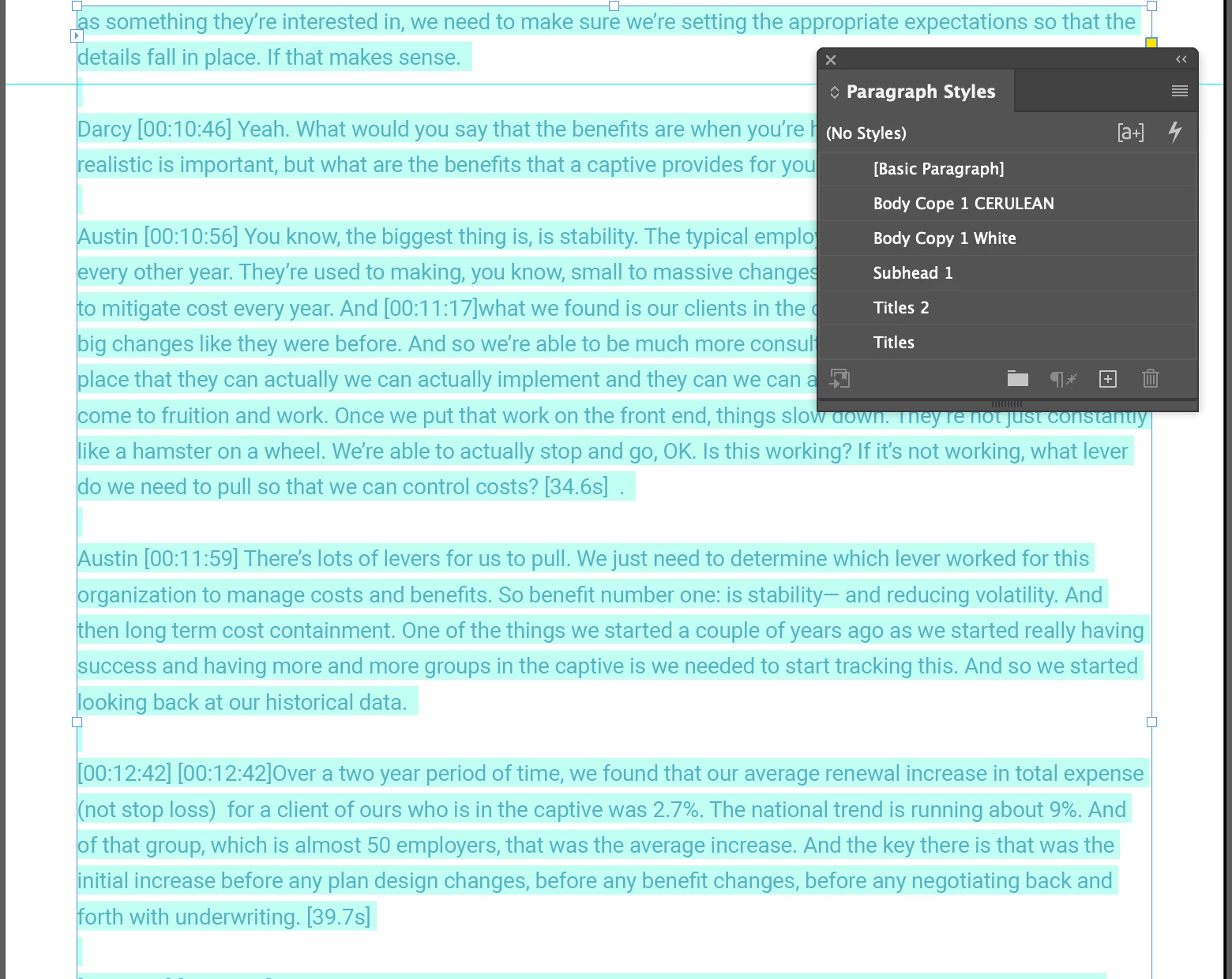Apply the [Basic Paragraph] style
Image resolution: width=1232 pixels, height=979 pixels.
point(1008,169)
